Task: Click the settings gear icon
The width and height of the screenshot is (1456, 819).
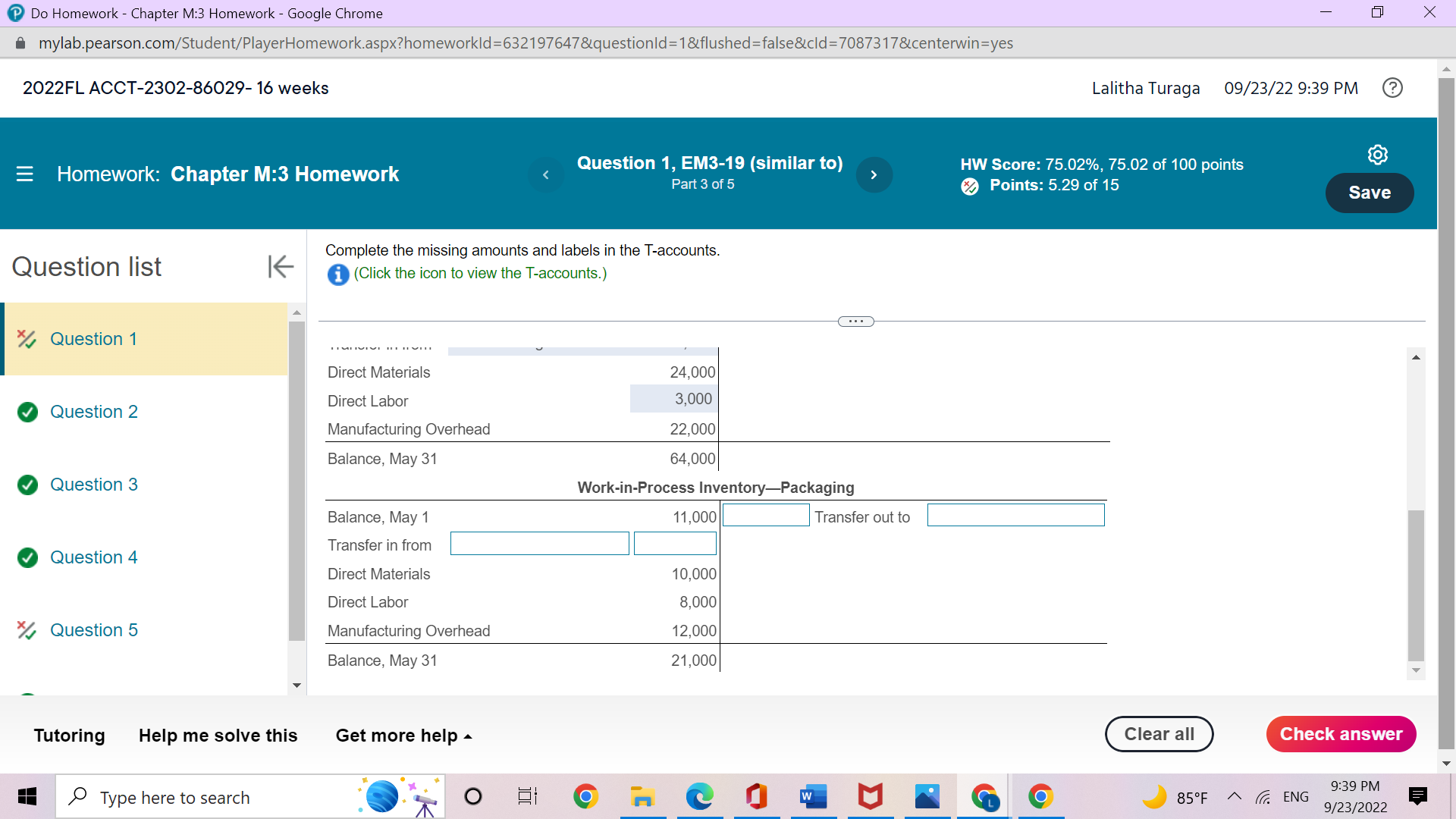Action: [1377, 155]
